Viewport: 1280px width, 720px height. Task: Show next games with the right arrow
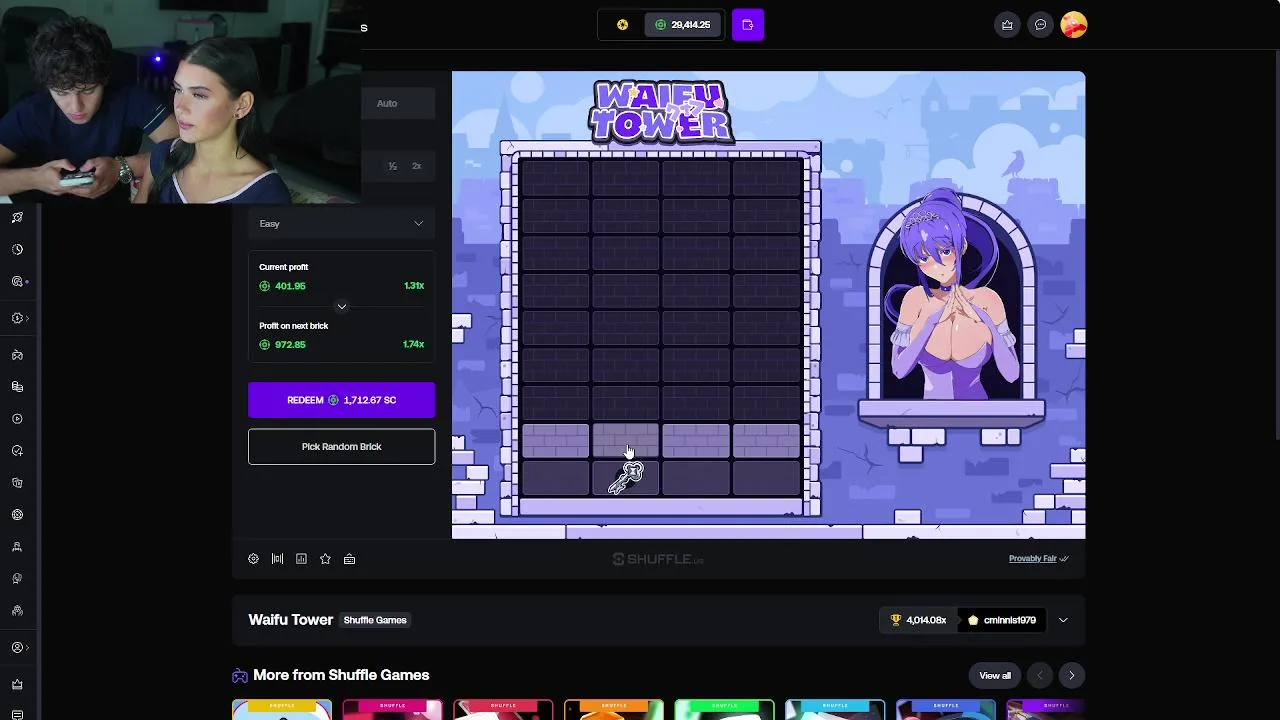coord(1071,676)
